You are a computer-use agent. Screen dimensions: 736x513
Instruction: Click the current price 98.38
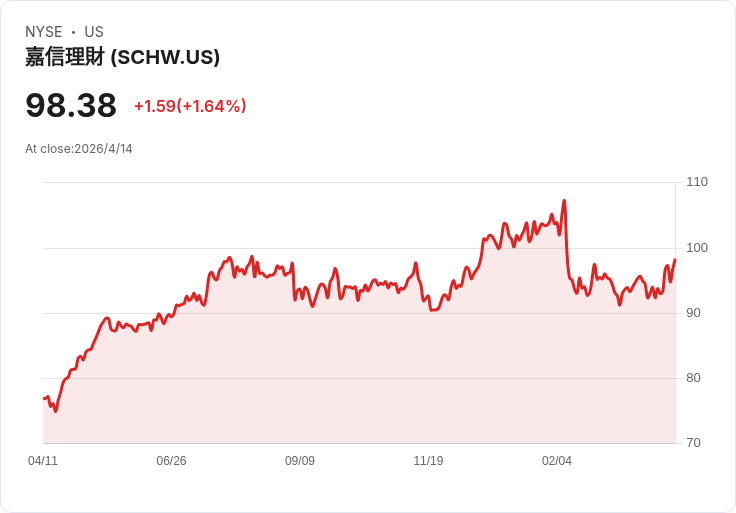pos(71,105)
